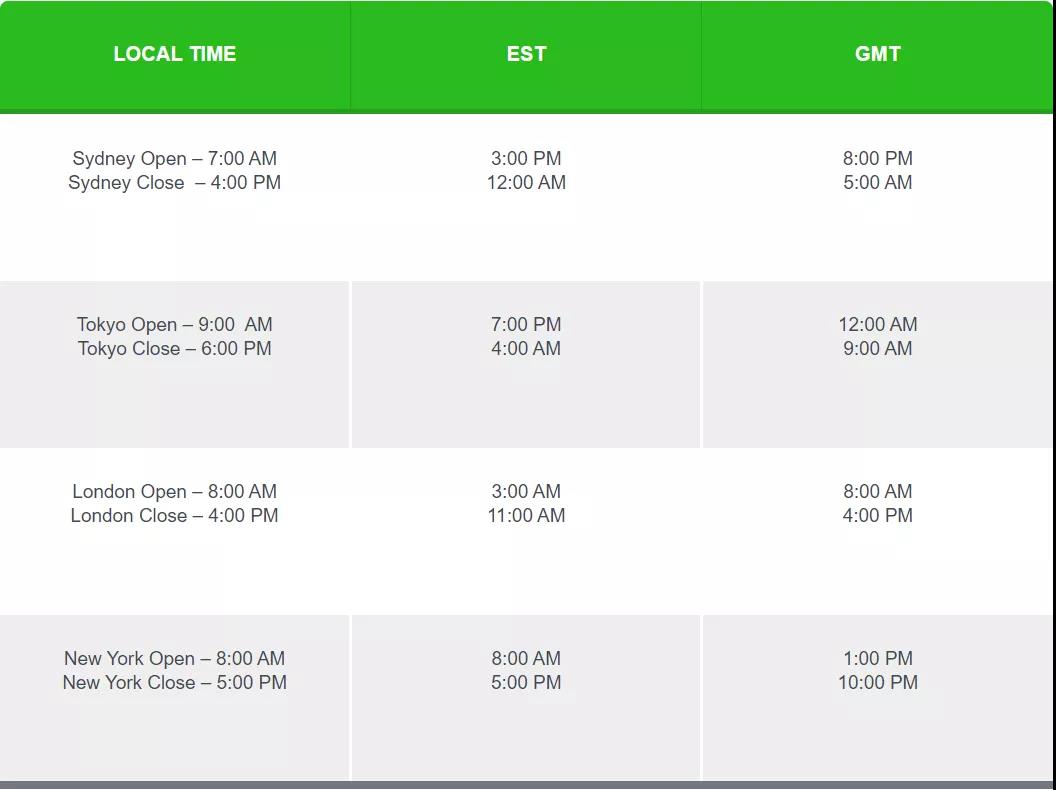Select the London Open – 8:00 AM text
Viewport: 1056px width, 790px height.
point(175,491)
